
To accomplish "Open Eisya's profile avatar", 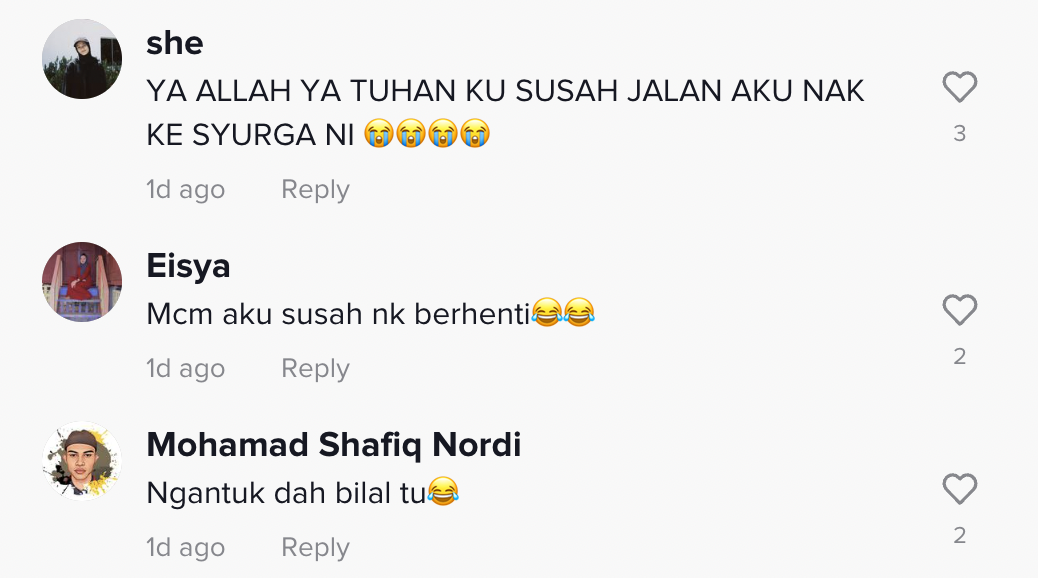I will (x=82, y=282).
